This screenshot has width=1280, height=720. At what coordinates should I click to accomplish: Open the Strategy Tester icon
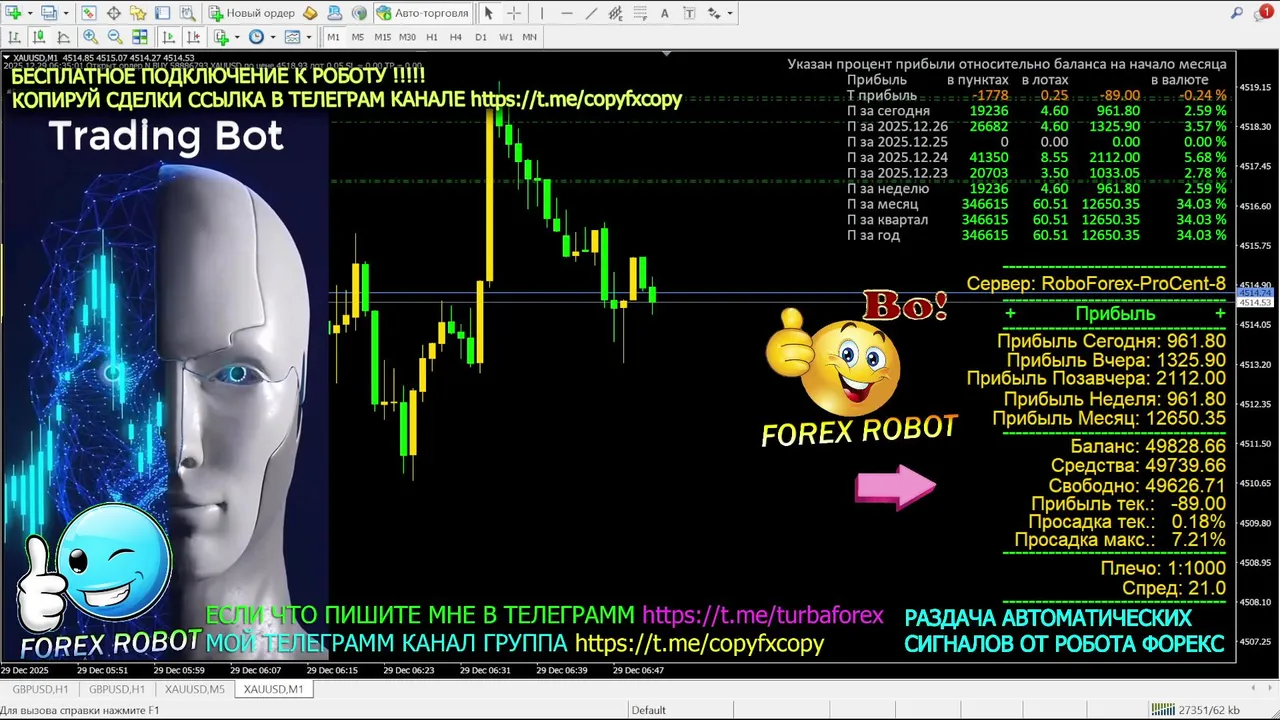point(187,13)
